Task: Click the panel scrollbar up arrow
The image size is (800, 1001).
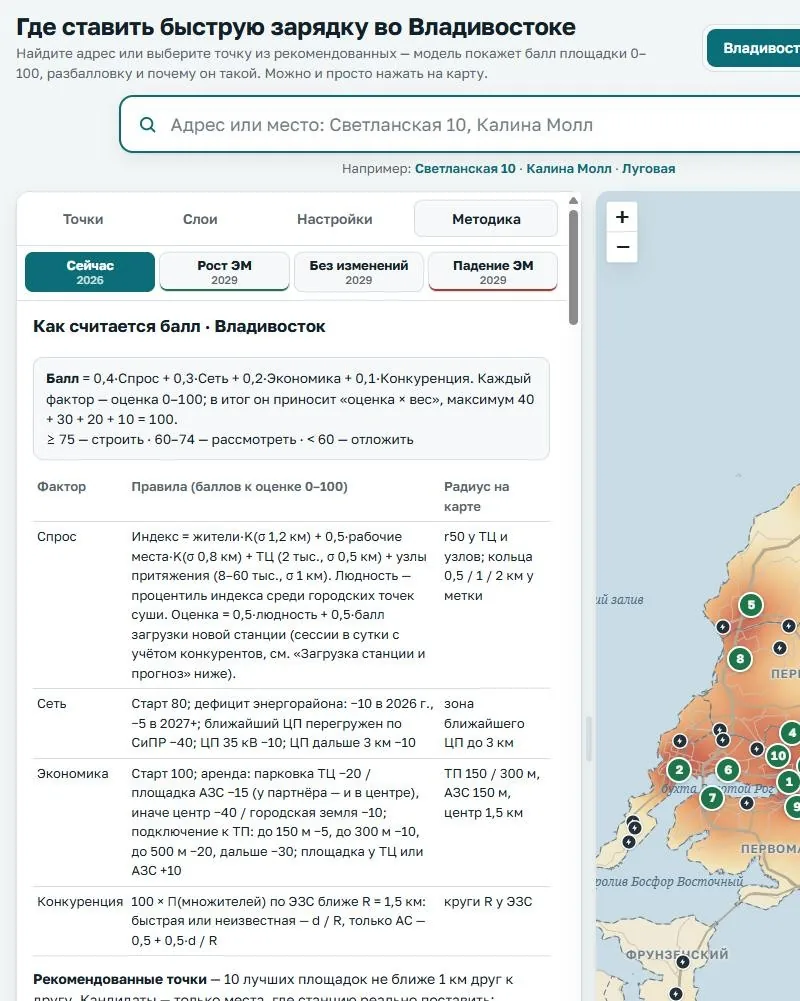Action: tap(573, 200)
